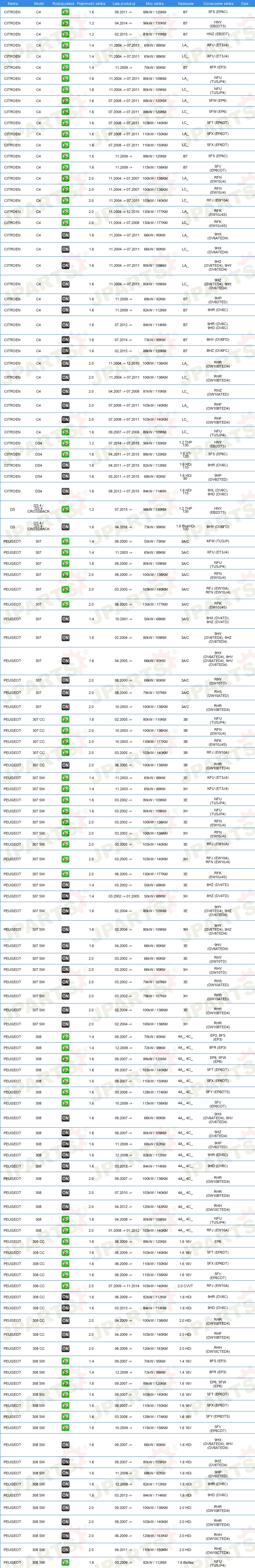Image resolution: width=255 pixels, height=1568 pixels.
Task: Click diesel ON icon in DS4 1.6 HDi 115 row
Action: coord(65,491)
